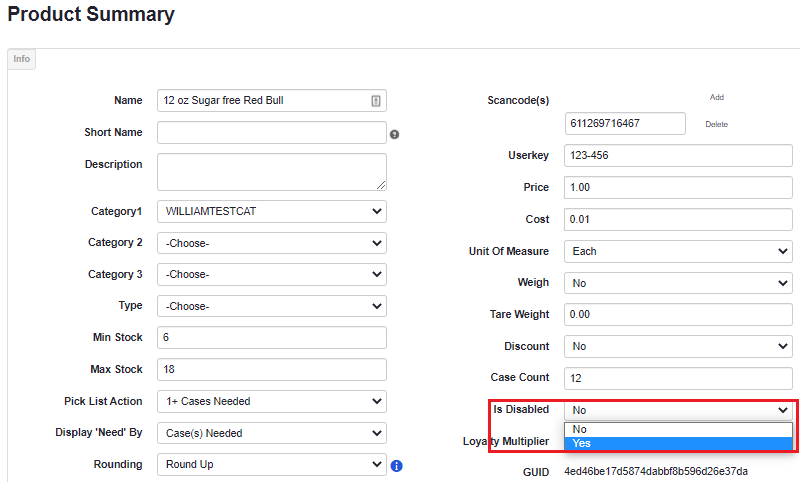
Task: Click the Tare Weight field
Action: pos(678,315)
